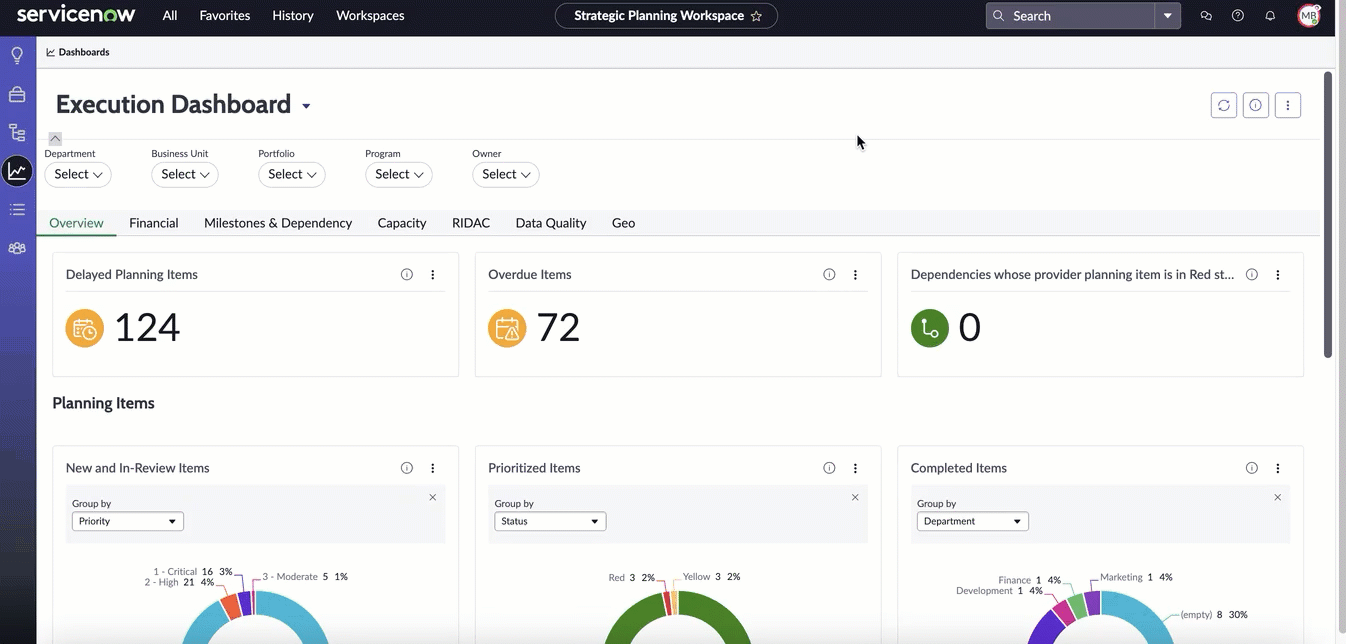Viewport: 1346px width, 644px height.
Task: Open the hierarchy tree icon in sidebar
Action: coord(17,132)
